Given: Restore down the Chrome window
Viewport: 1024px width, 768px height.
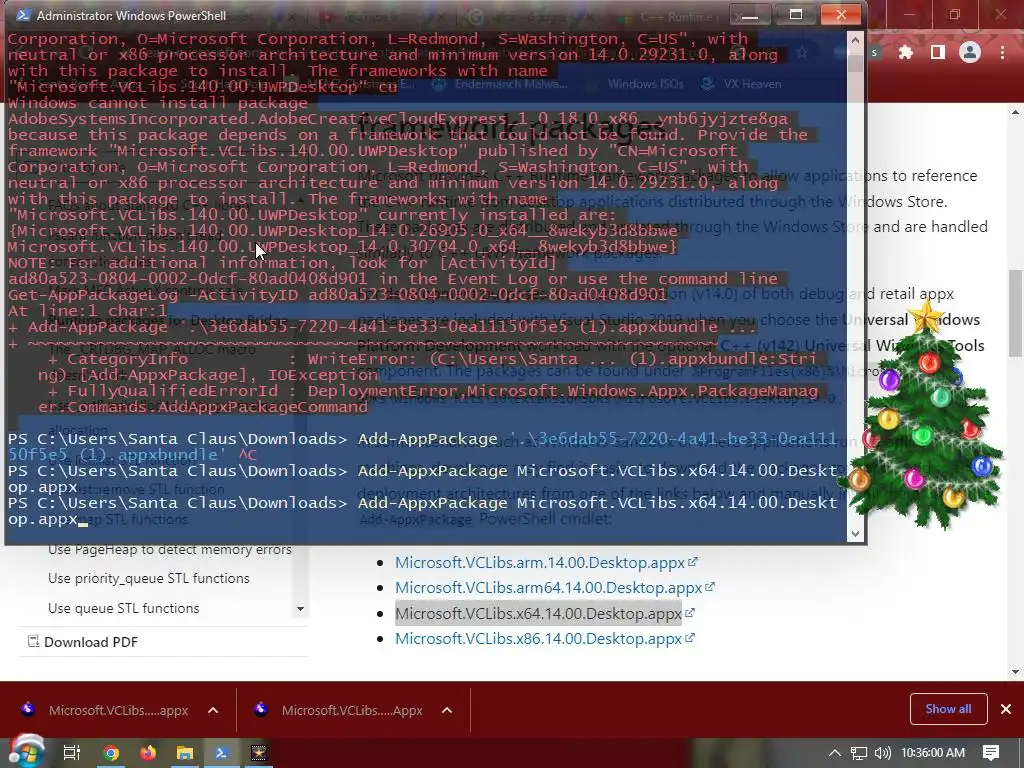Looking at the screenshot, I should click(955, 14).
